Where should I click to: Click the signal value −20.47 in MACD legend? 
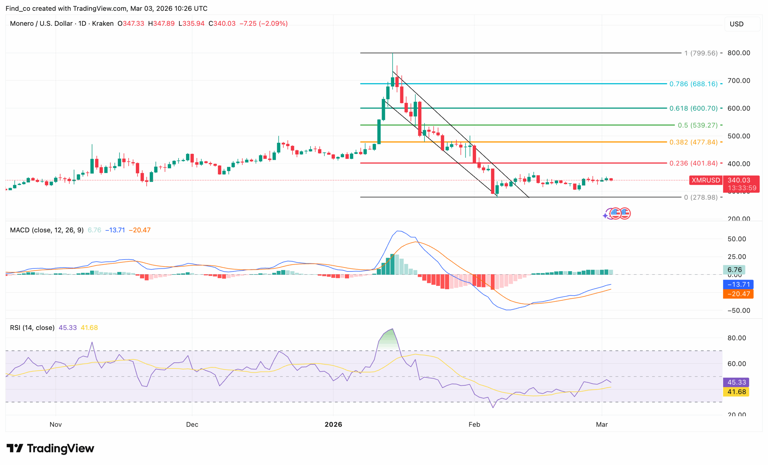pyautogui.click(x=140, y=230)
